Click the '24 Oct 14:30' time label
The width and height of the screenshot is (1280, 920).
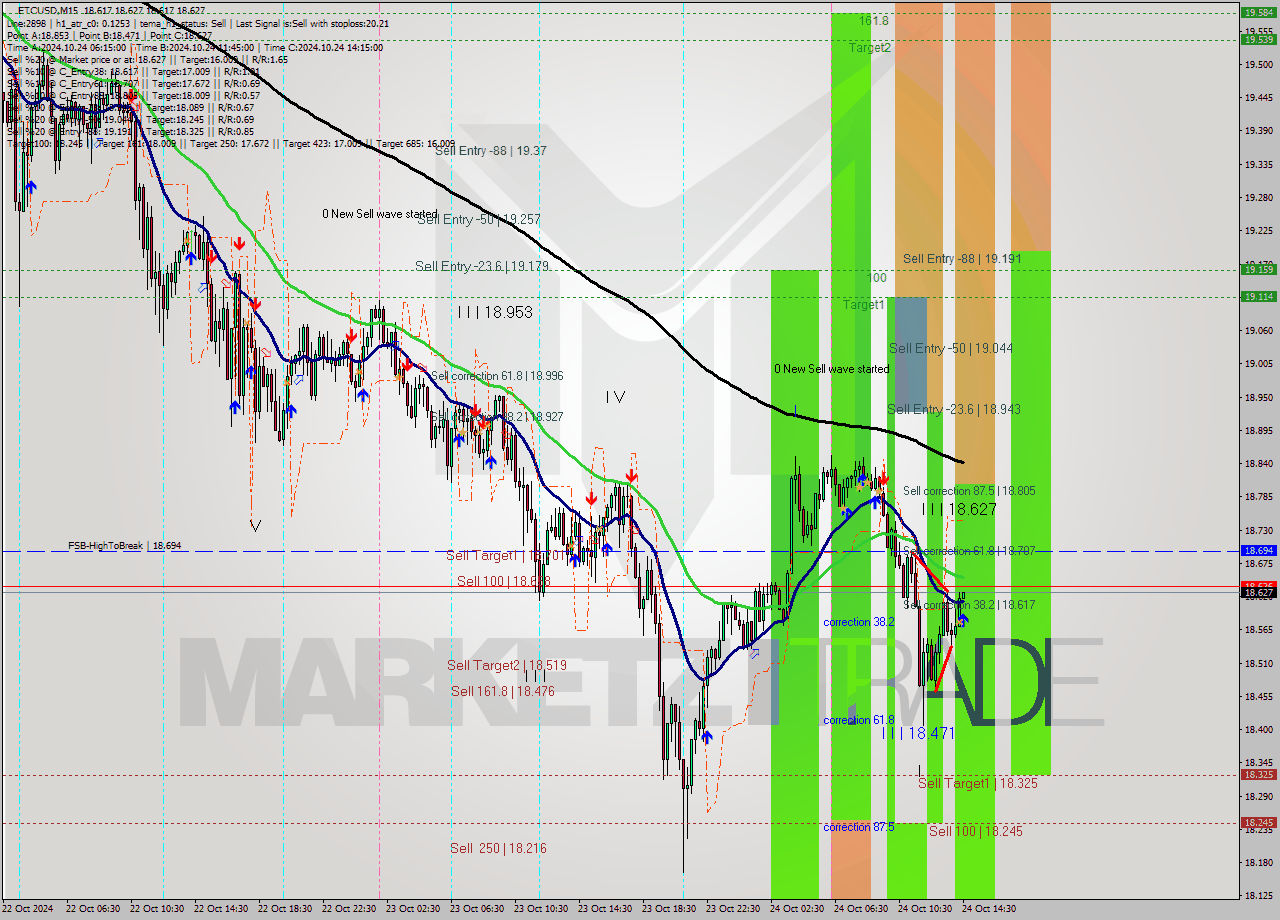[x=988, y=908]
